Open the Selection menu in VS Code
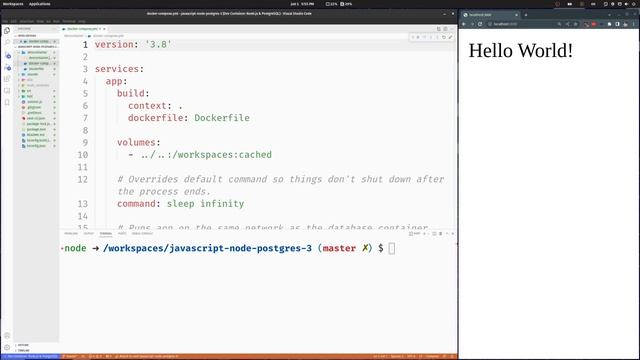Image resolution: width=640 pixels, height=360 pixels. click(27, 21)
